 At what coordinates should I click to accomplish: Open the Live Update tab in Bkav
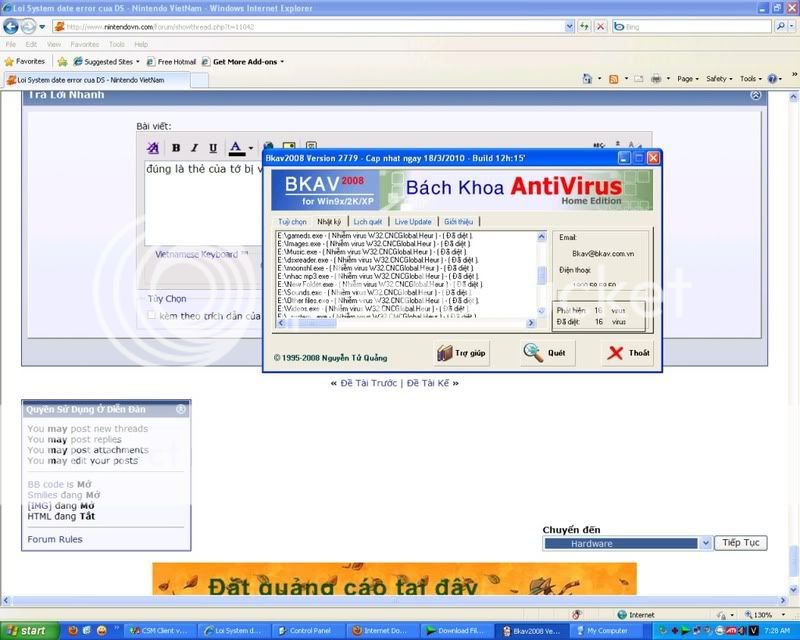tap(413, 221)
